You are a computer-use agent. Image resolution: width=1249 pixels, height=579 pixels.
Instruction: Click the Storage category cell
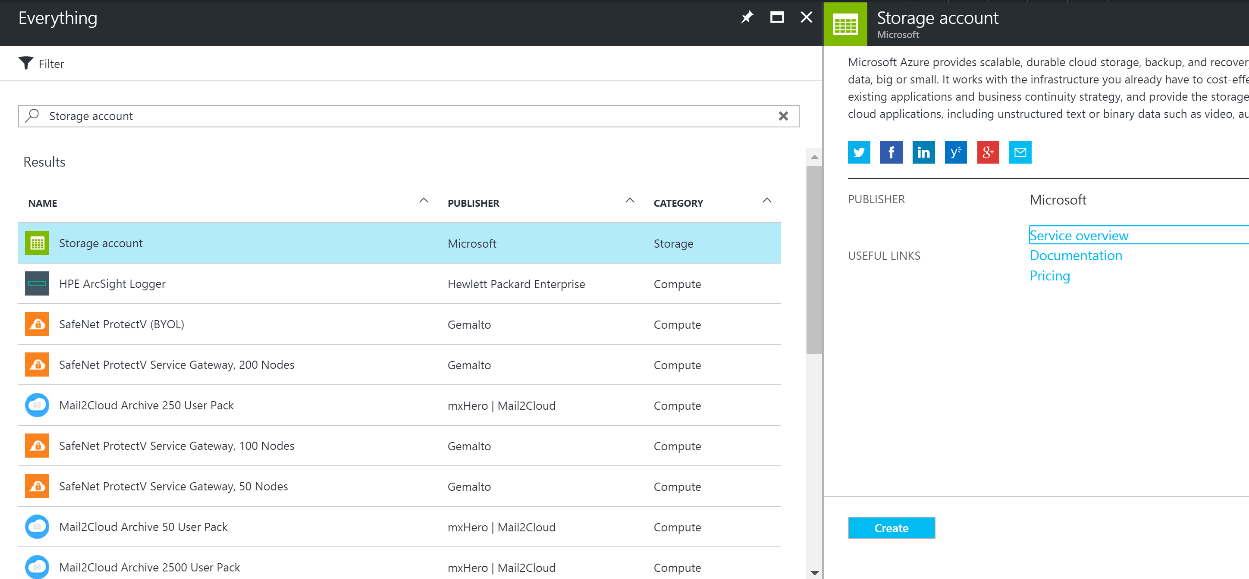(673, 244)
